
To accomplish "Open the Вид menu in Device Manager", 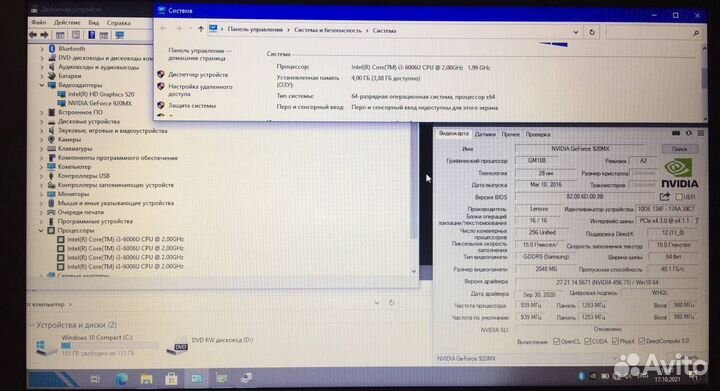I will [x=94, y=22].
